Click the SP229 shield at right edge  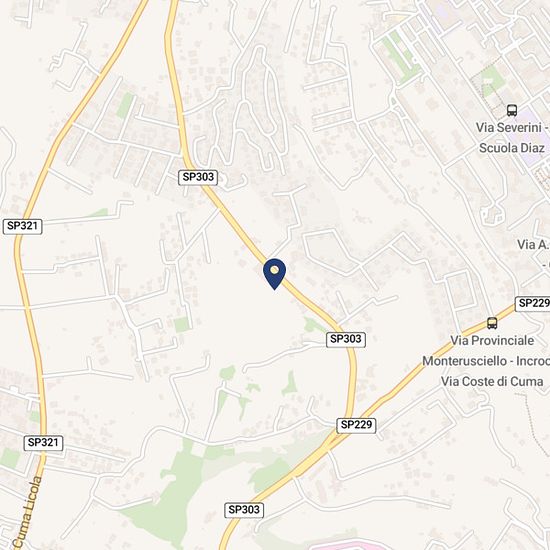tap(533, 303)
